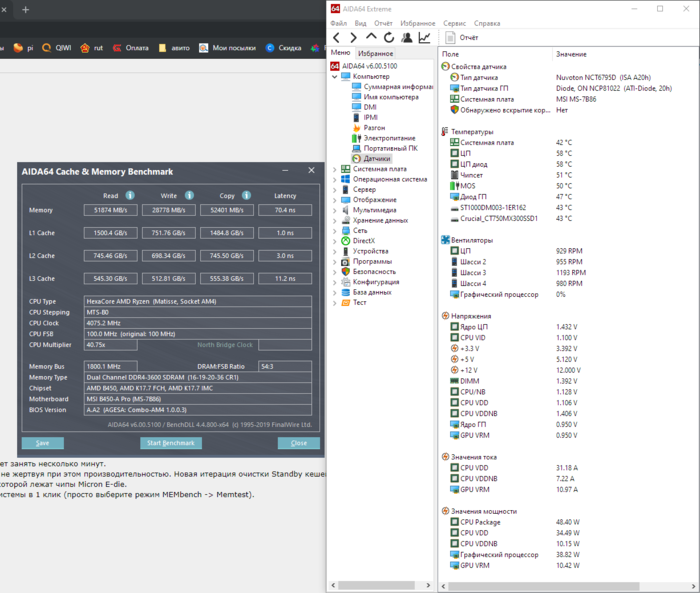This screenshot has height=593, width=700.
Task: Show info for Copy benchmark column
Action: 246,195
